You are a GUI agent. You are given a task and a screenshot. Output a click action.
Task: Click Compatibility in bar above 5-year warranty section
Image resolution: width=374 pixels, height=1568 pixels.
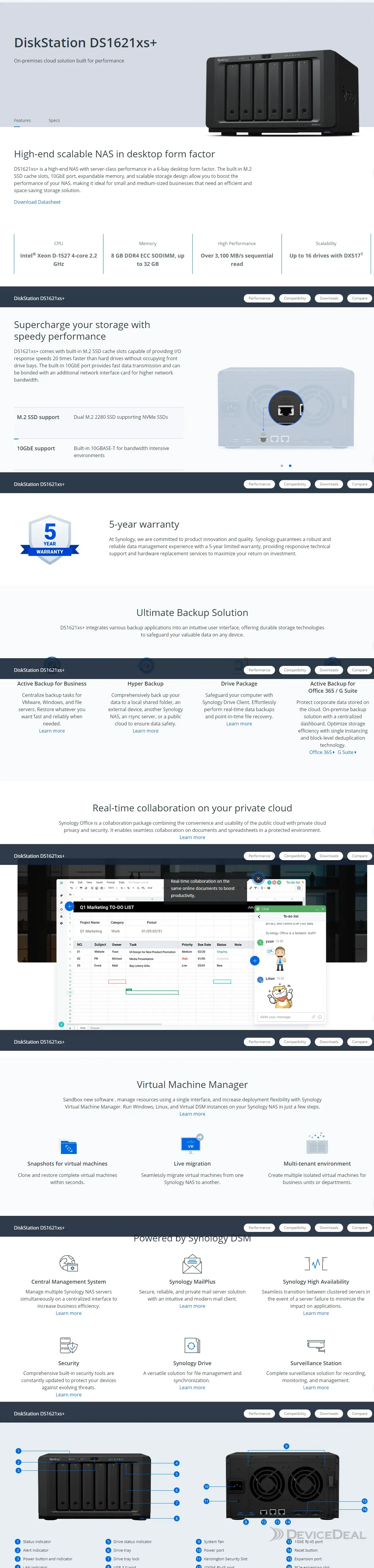(x=295, y=484)
